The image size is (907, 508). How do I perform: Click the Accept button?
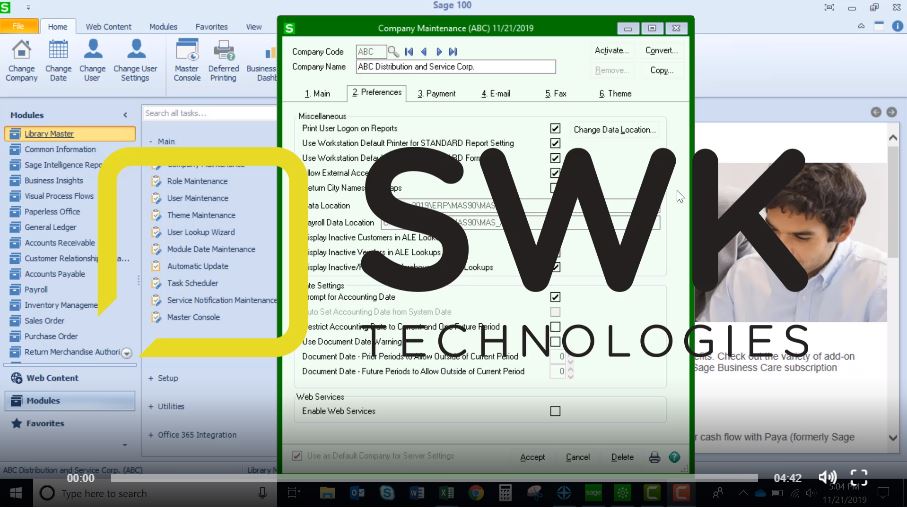tap(533, 457)
